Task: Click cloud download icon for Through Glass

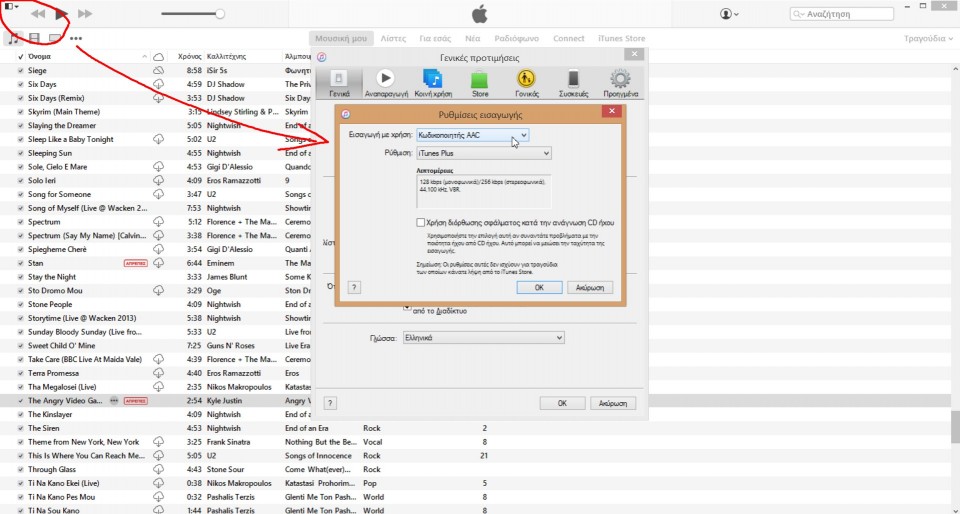Action: tap(159, 469)
